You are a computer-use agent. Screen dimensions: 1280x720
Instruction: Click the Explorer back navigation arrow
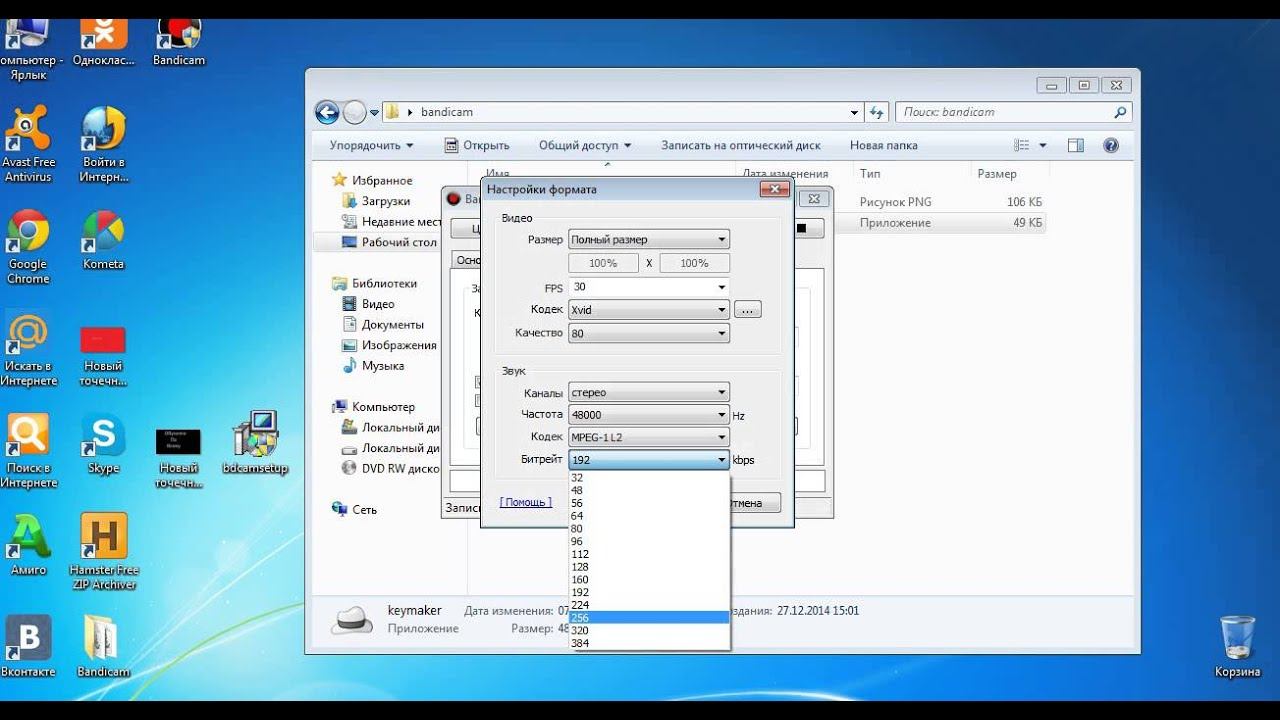pos(327,112)
